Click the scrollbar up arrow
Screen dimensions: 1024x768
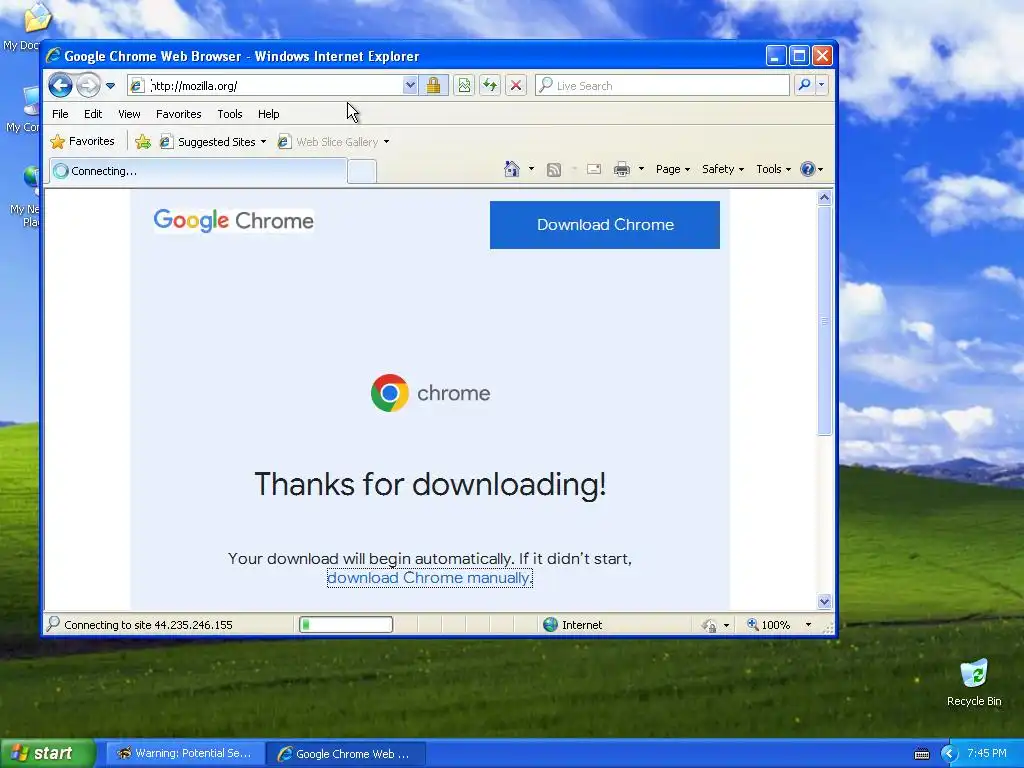tap(824, 197)
